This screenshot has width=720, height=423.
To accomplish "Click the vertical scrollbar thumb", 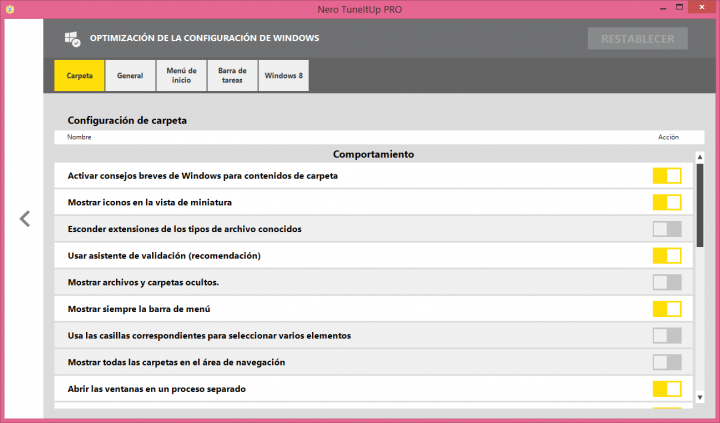I will coord(700,206).
